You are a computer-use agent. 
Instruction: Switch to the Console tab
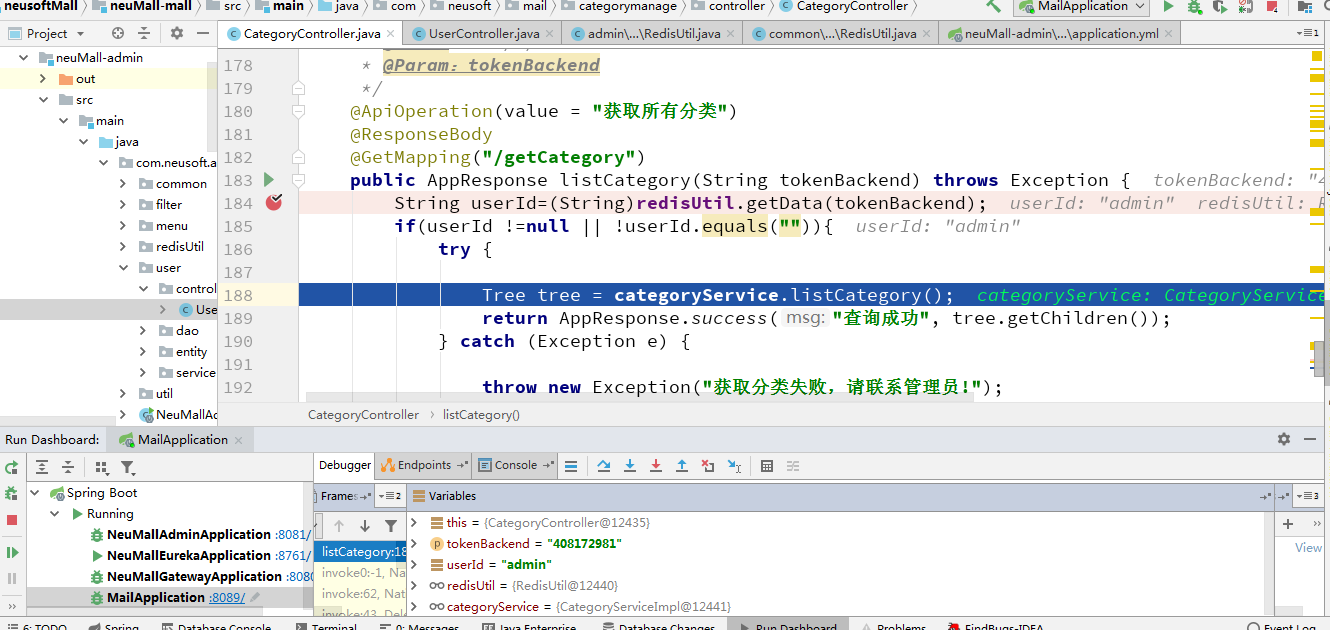click(x=515, y=465)
